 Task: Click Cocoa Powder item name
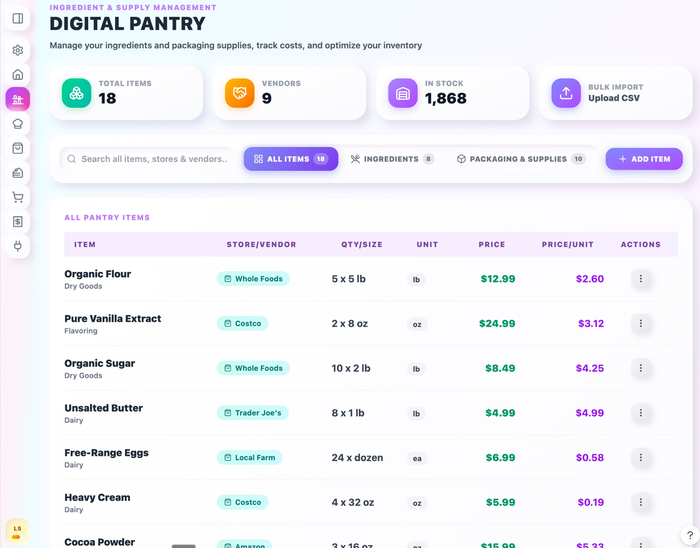point(100,542)
